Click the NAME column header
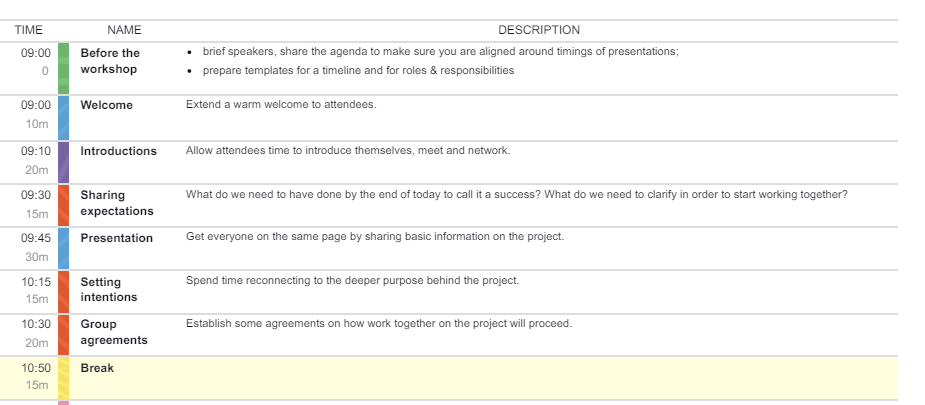Viewport: 925px width, 405px height. click(x=124, y=30)
